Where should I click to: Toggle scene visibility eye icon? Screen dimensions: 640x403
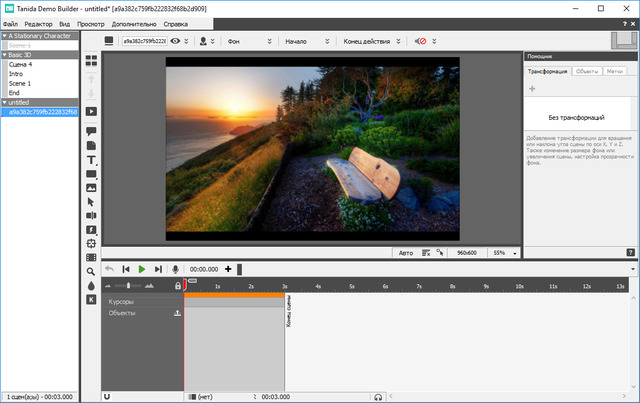coord(175,41)
